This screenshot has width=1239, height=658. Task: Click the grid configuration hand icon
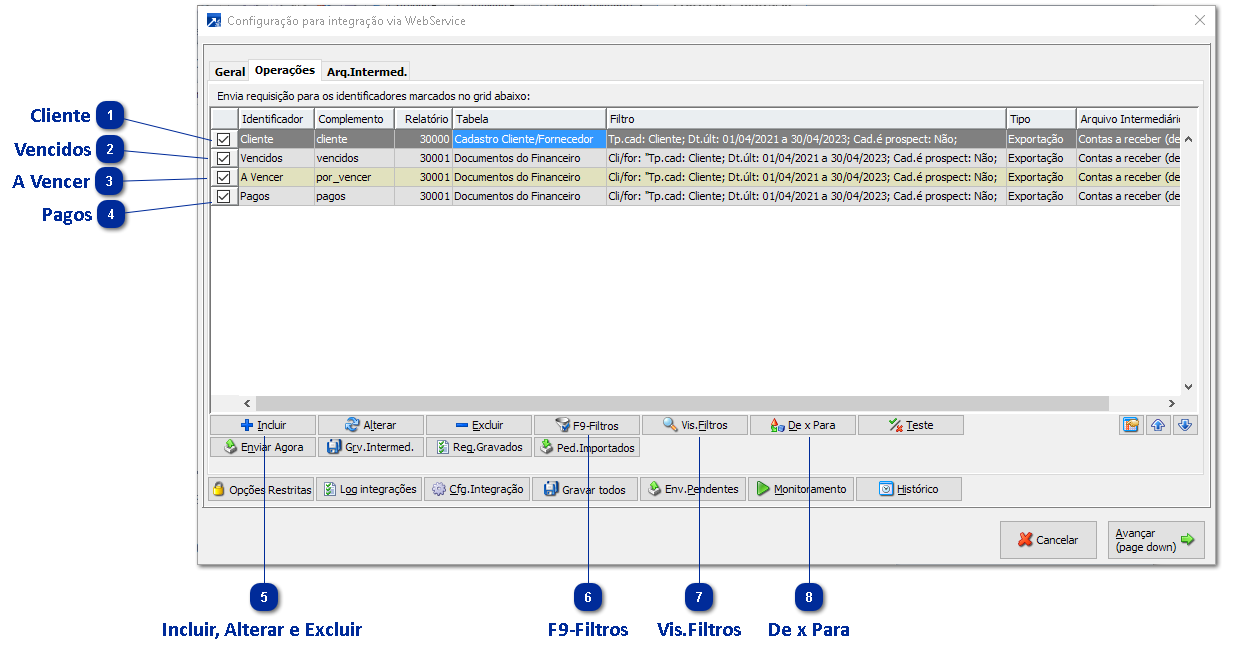pos(1131,425)
